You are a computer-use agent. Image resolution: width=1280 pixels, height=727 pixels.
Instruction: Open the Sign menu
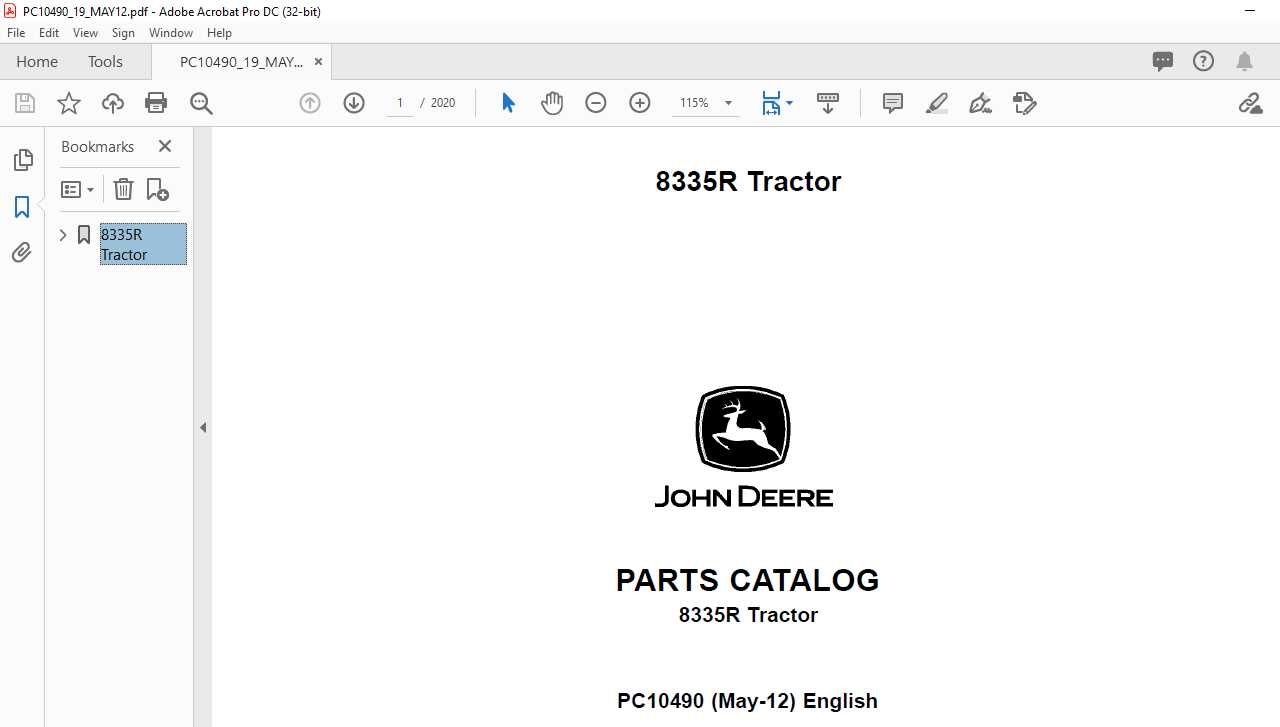(x=123, y=33)
